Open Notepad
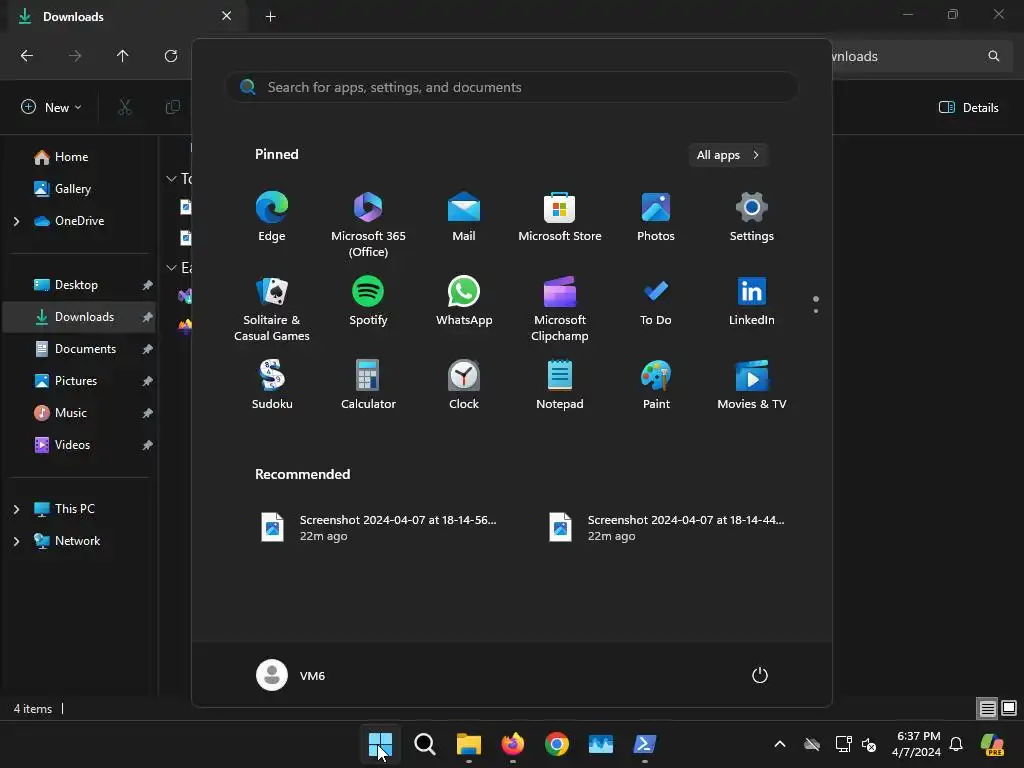This screenshot has height=768, width=1024. 560,385
